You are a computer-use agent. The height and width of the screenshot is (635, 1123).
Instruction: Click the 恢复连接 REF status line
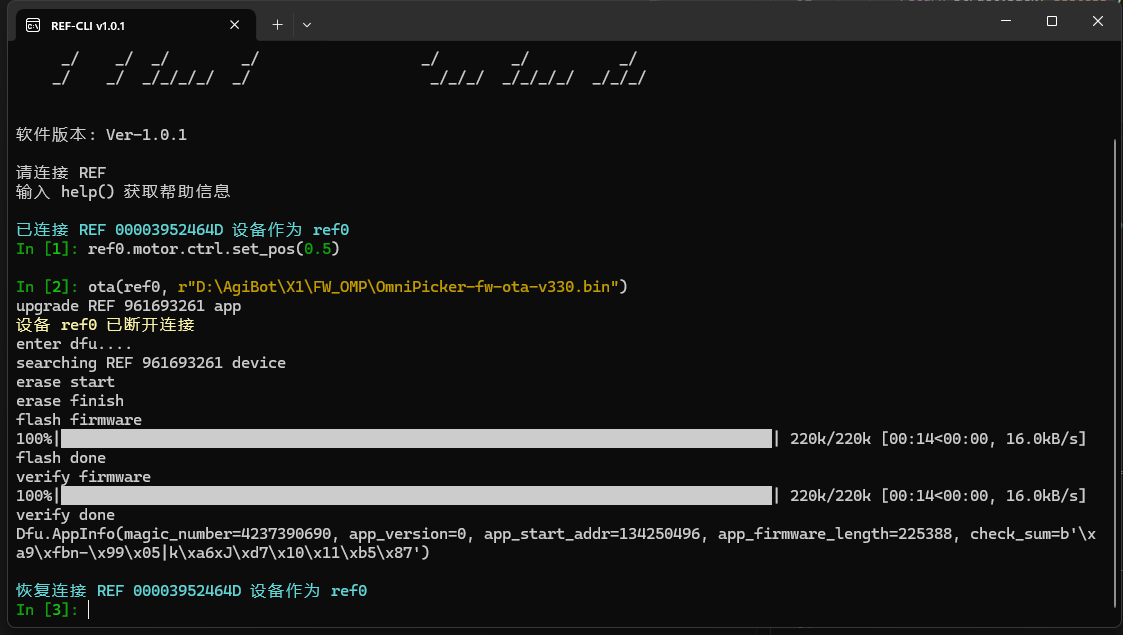click(191, 591)
